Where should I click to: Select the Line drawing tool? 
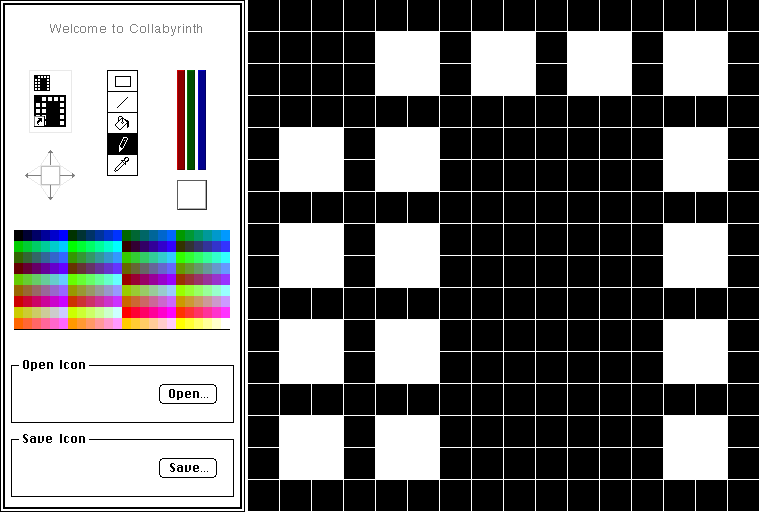(122, 102)
